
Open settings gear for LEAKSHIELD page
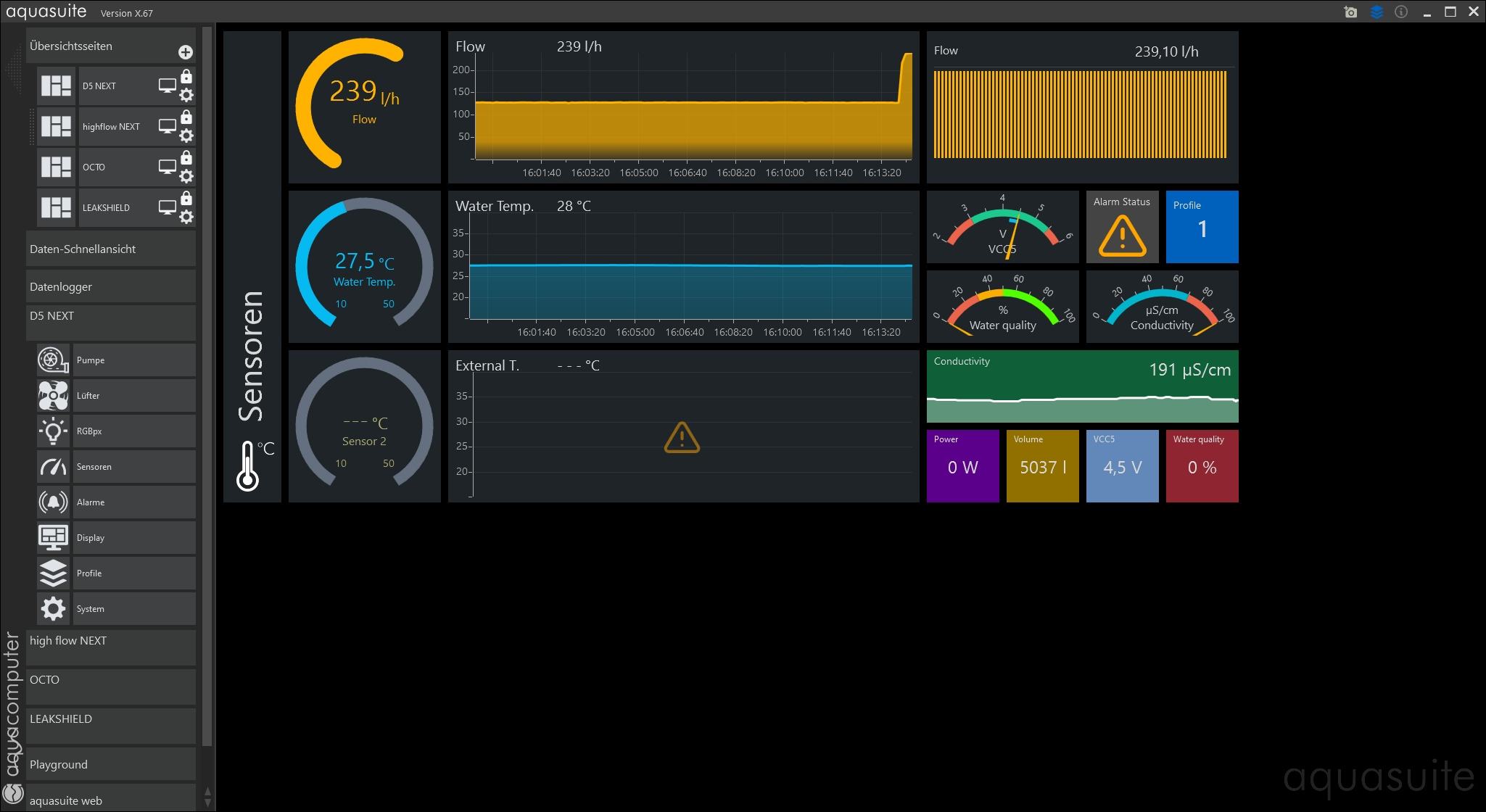point(186,217)
